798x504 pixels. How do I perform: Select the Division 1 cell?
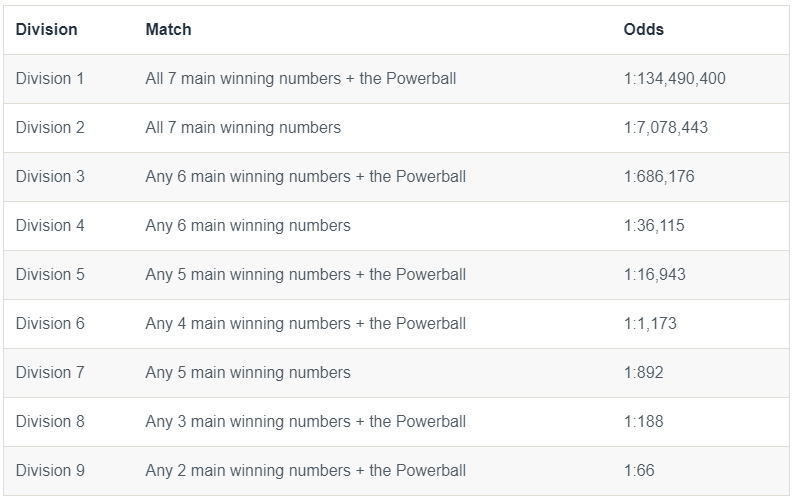click(50, 78)
